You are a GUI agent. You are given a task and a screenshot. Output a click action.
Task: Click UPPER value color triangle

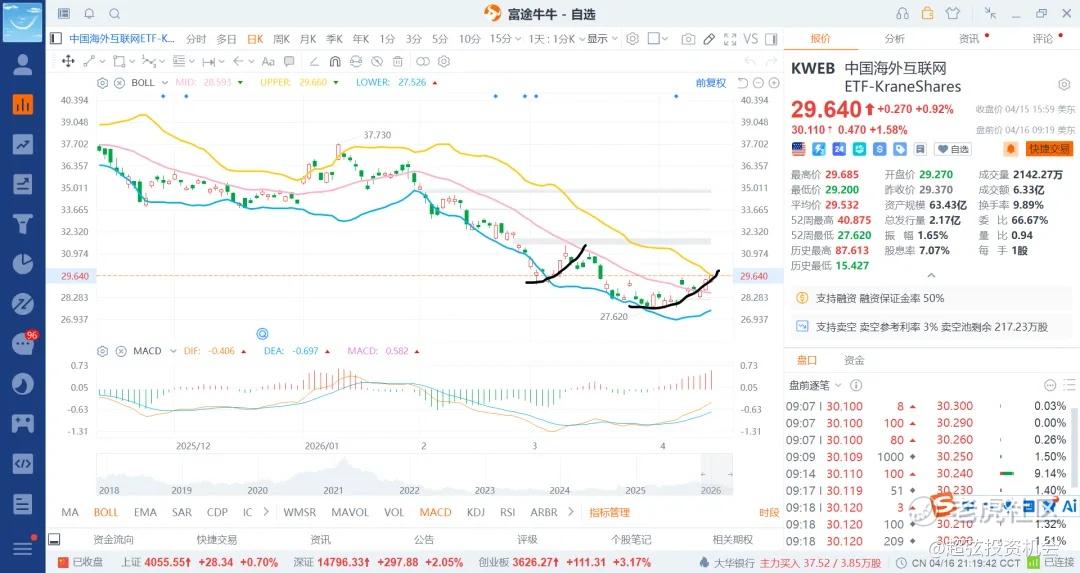pos(335,83)
